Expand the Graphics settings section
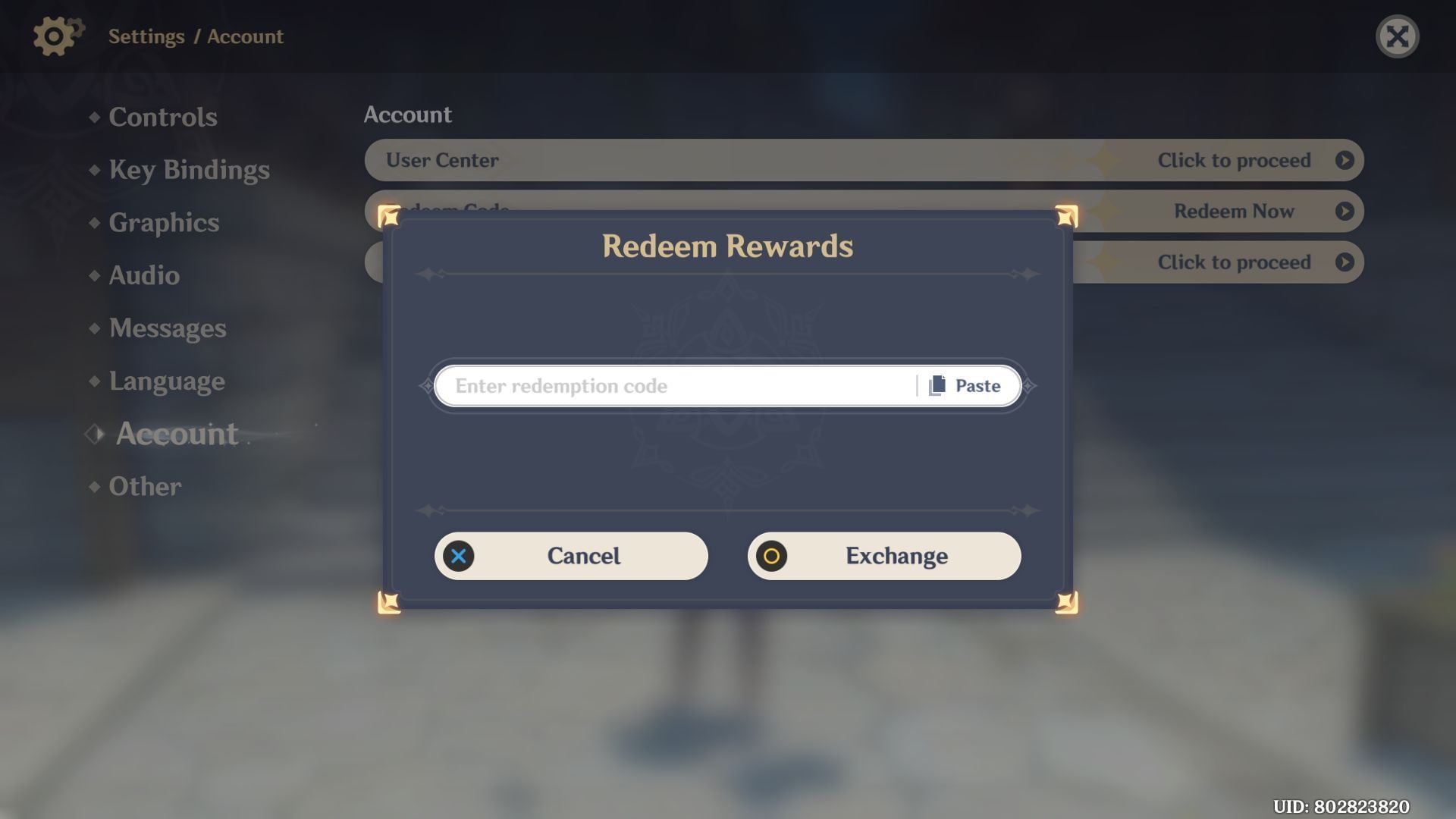1456x819 pixels. pyautogui.click(x=163, y=223)
